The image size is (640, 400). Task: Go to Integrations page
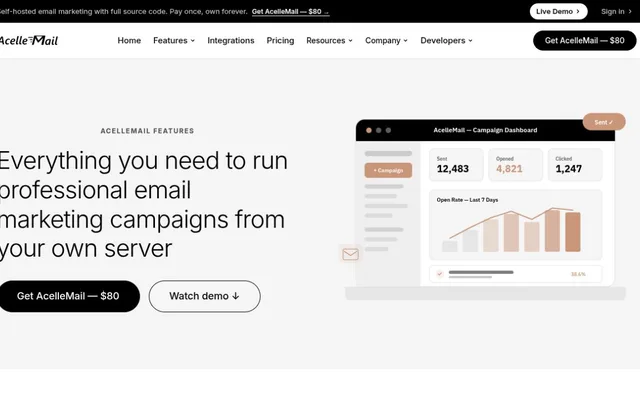coord(231,40)
